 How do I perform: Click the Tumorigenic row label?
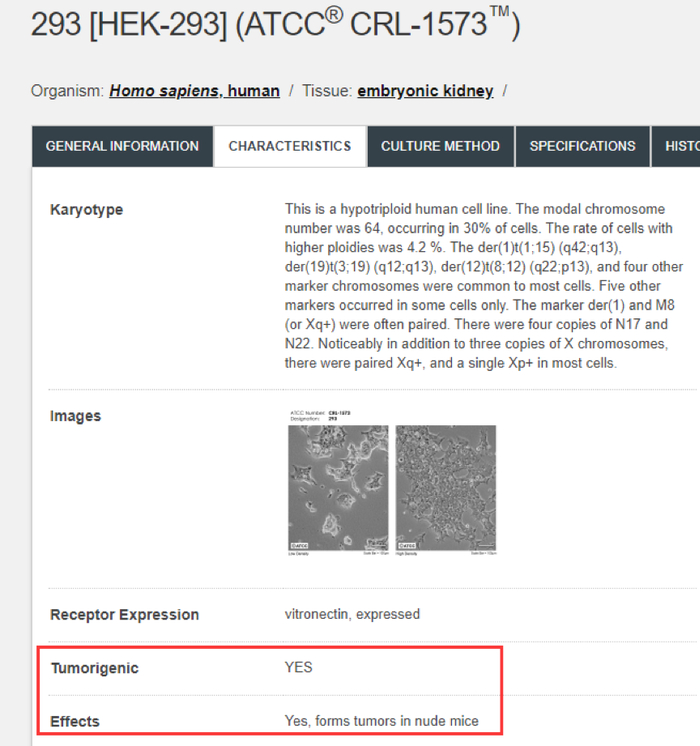tap(94, 668)
